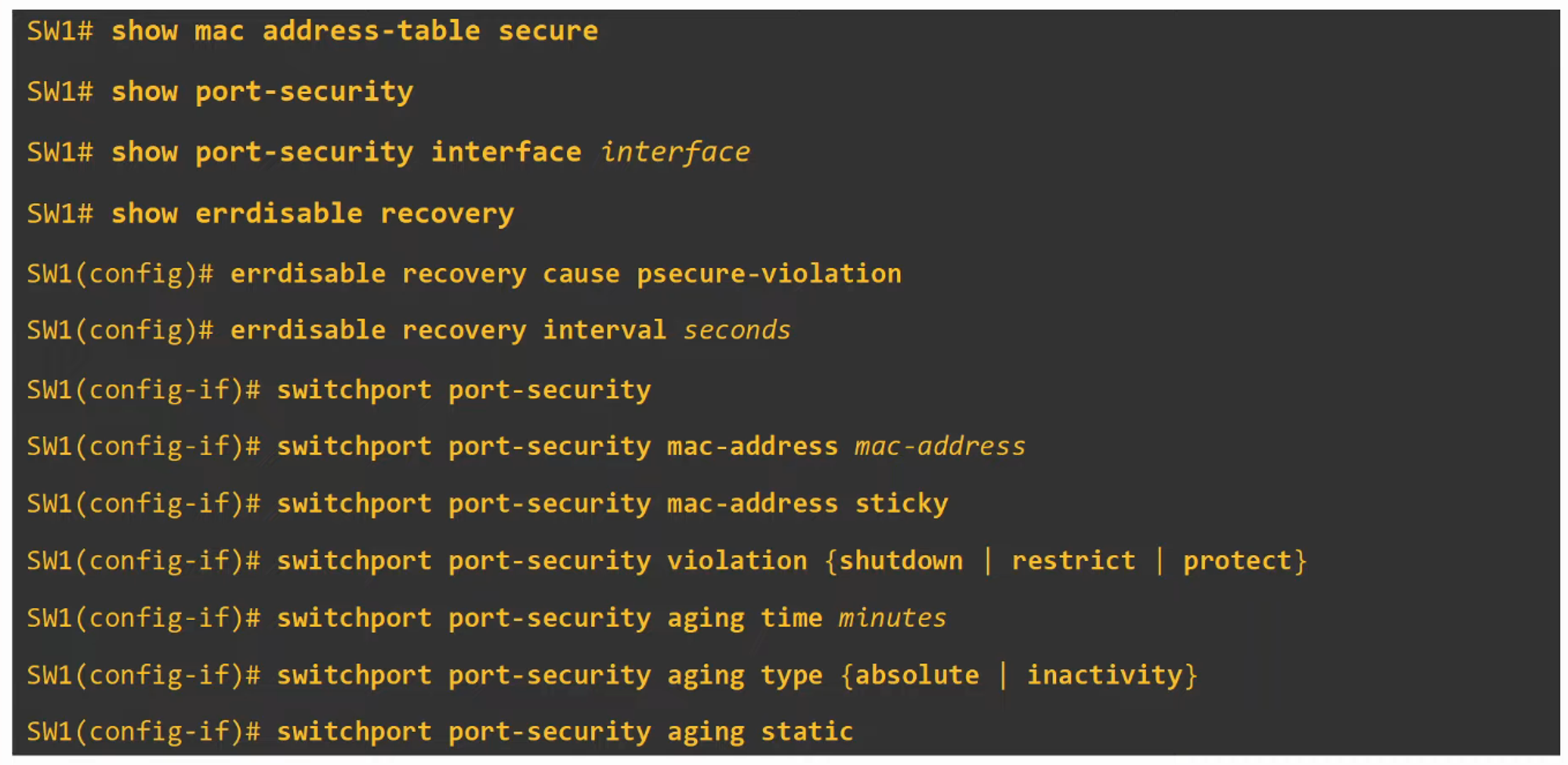1568x765 pixels.
Task: Click the word 'psecure-violation'
Action: click(768, 274)
